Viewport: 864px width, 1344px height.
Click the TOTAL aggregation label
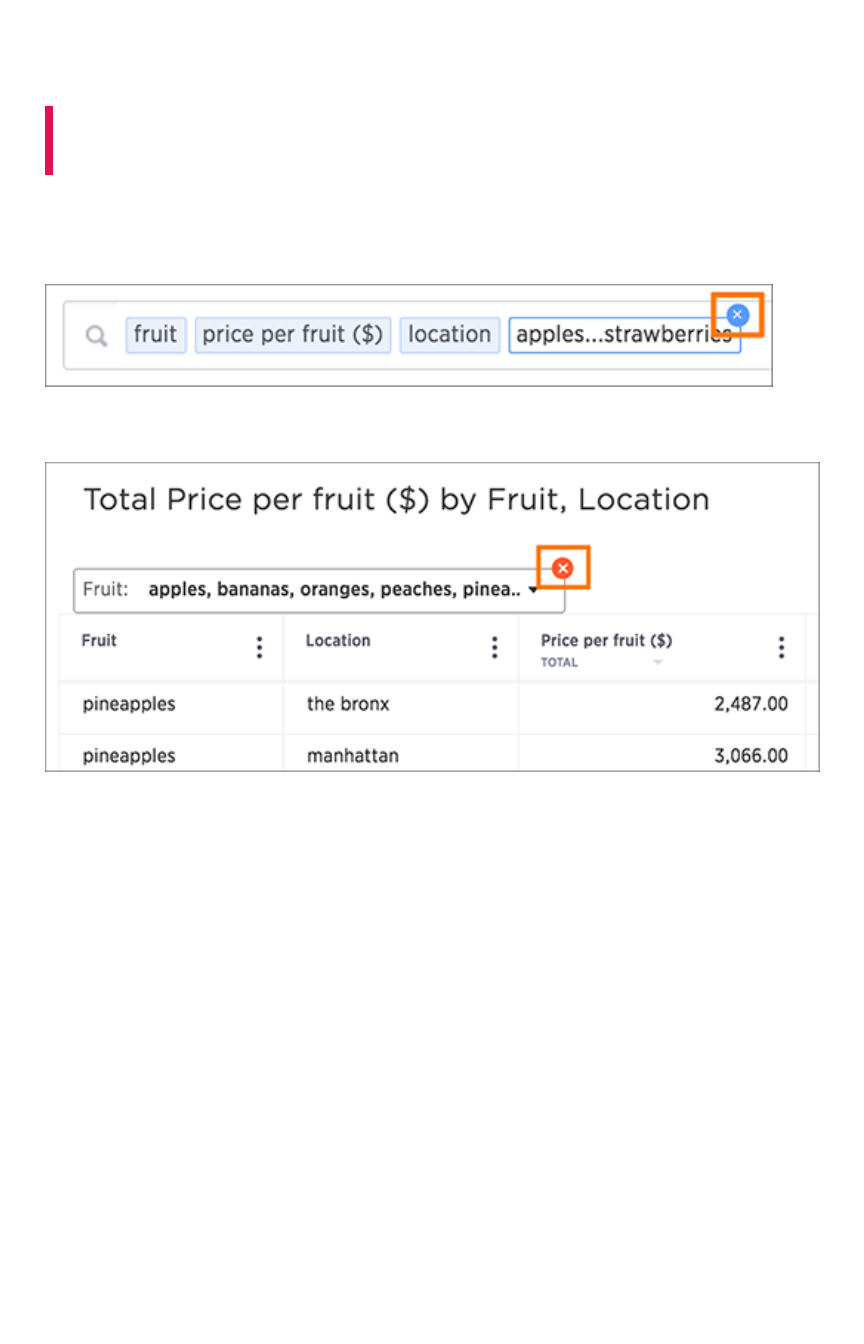tap(560, 663)
